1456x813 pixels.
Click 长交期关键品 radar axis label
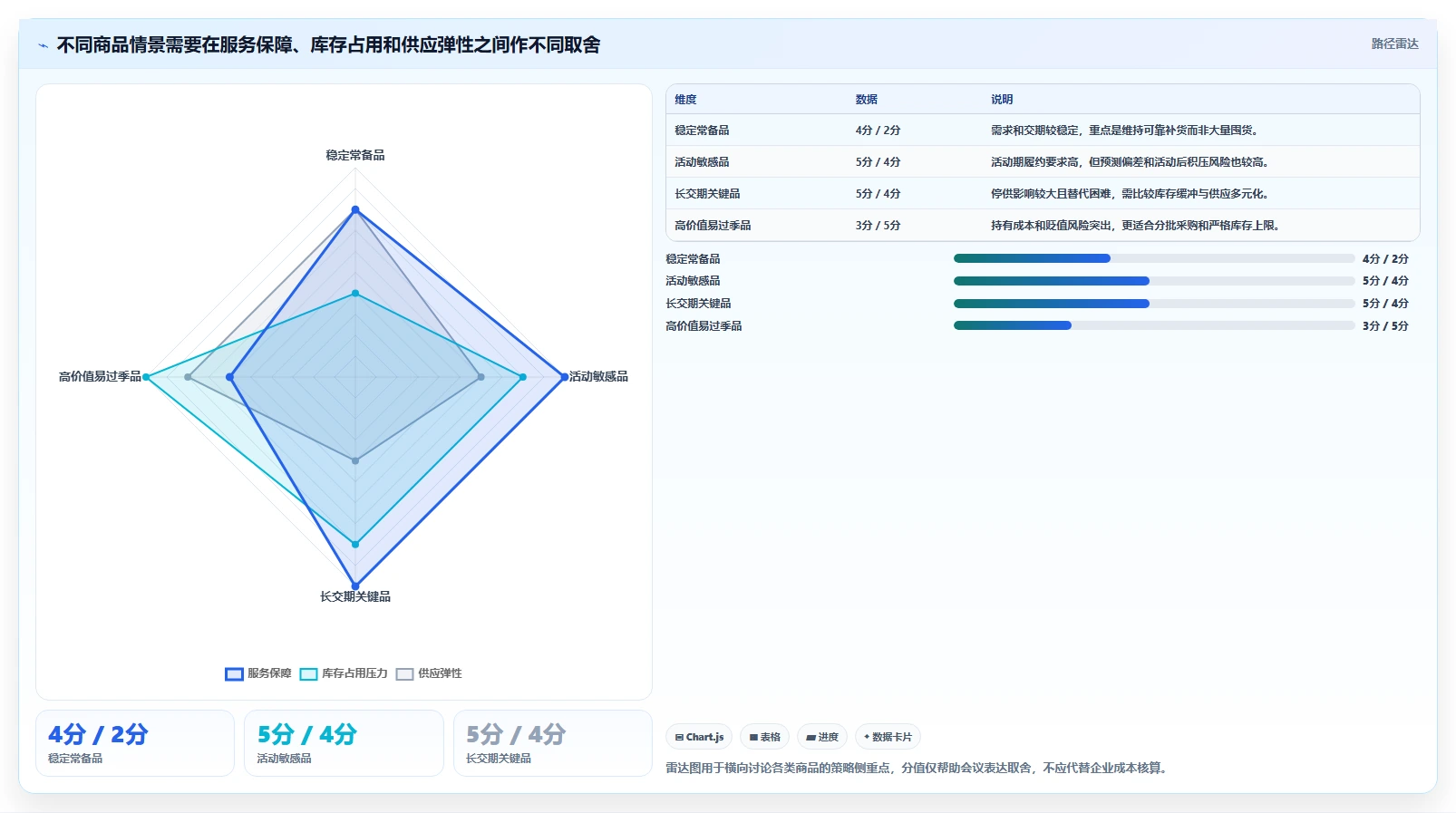(355, 596)
